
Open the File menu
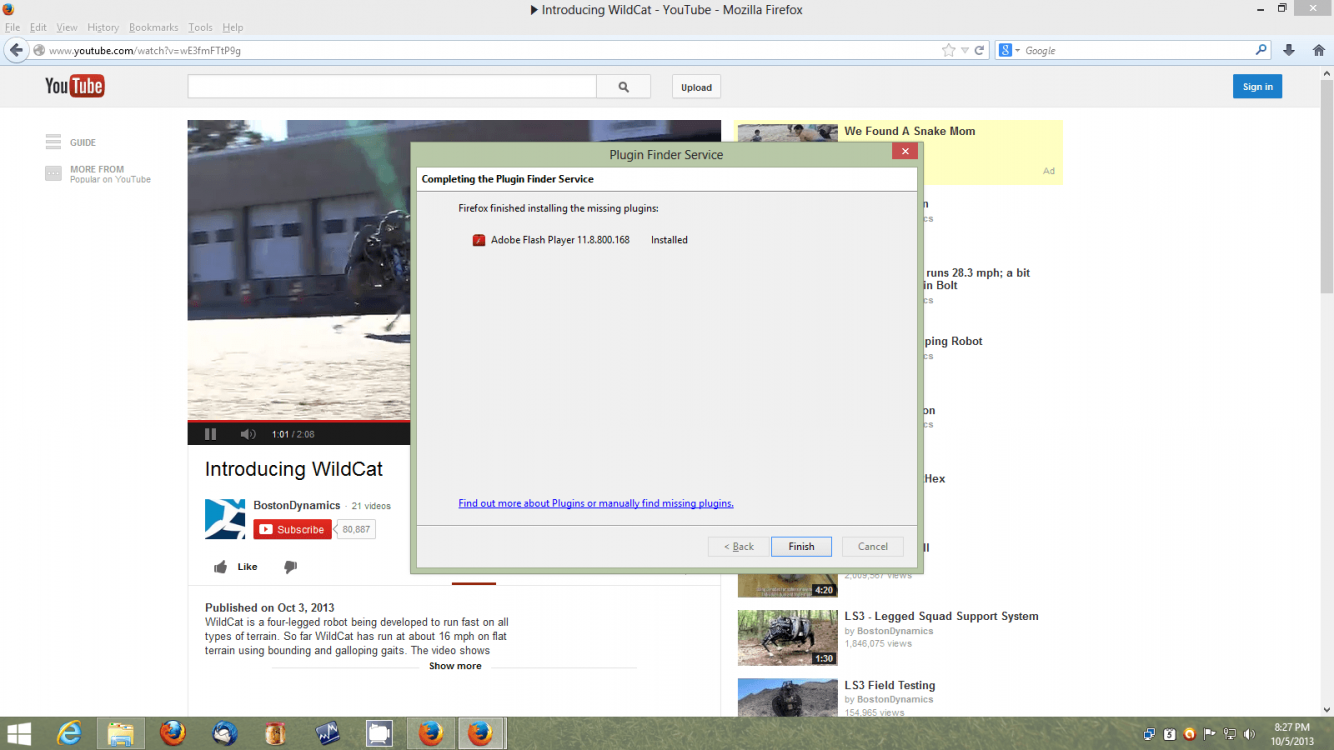12,27
